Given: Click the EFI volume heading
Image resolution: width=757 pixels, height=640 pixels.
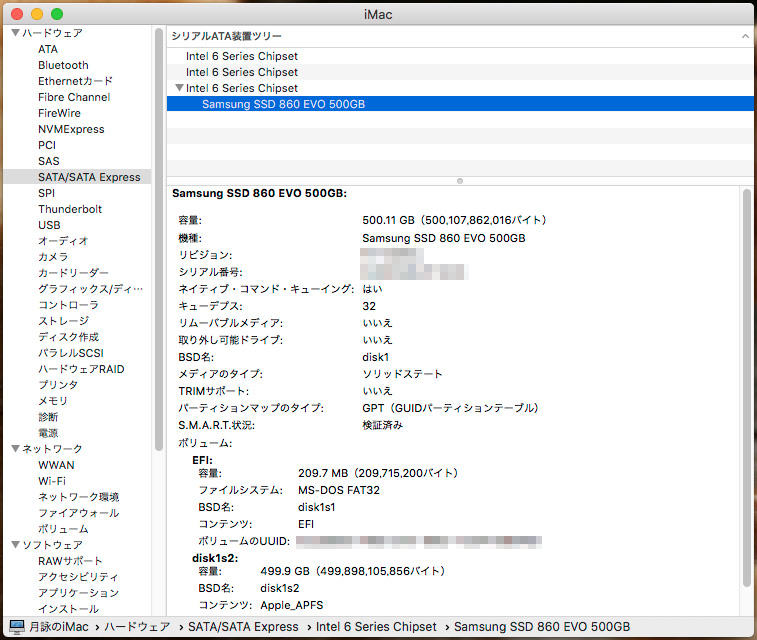Looking at the screenshot, I should pyautogui.click(x=202, y=460).
